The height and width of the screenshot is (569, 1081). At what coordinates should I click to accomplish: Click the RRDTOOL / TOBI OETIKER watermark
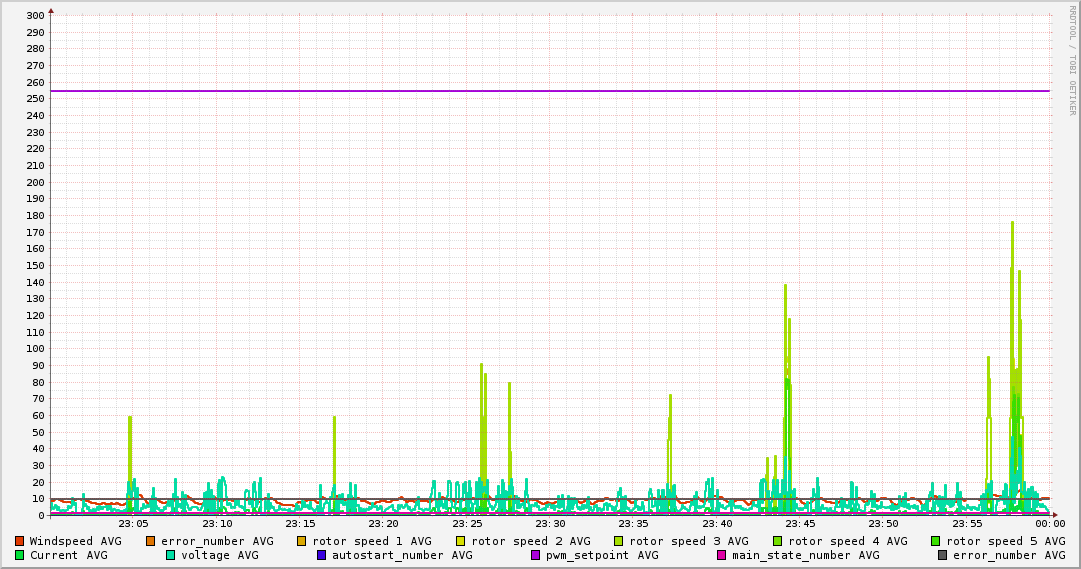point(1072,60)
